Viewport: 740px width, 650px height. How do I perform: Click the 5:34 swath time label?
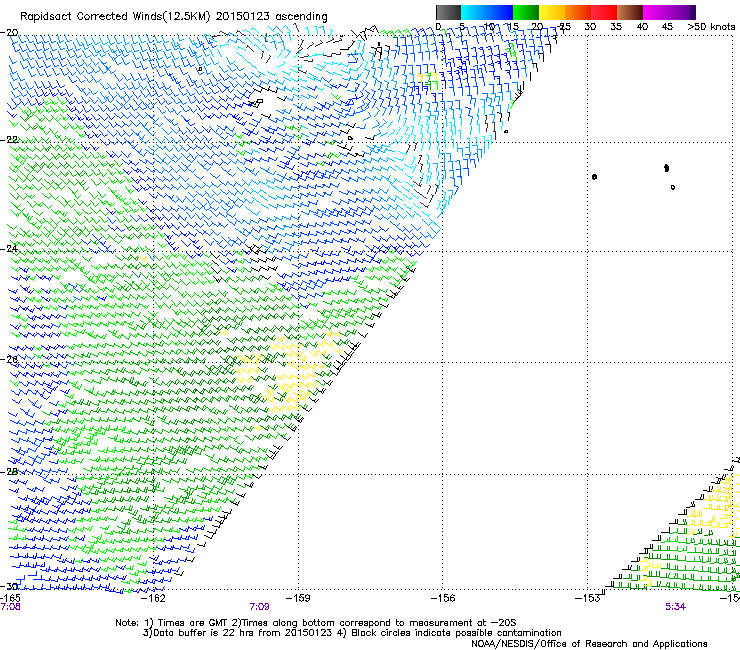(675, 607)
